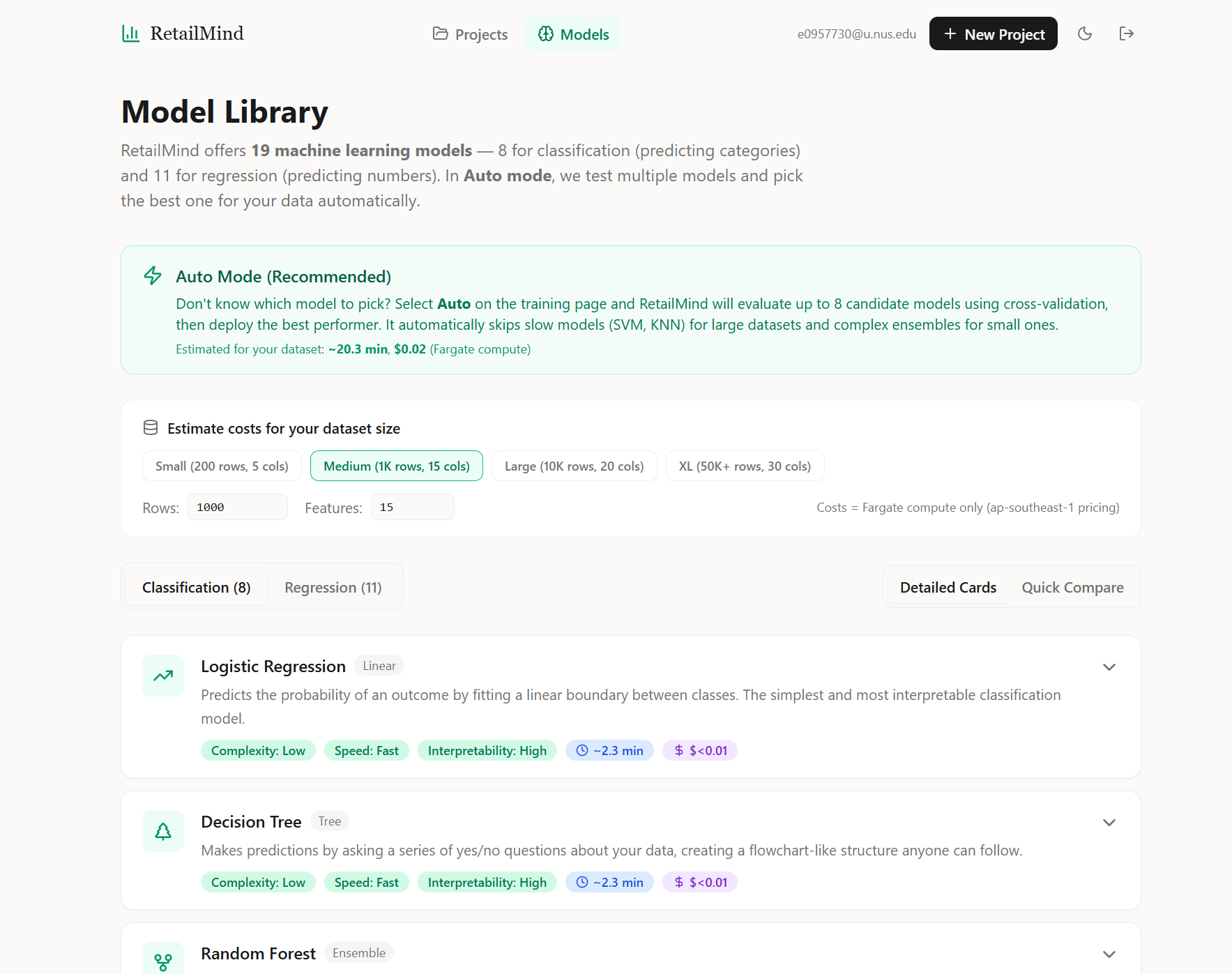The width and height of the screenshot is (1232, 974).
Task: Click Decision Tree ~2.3 min time badge
Action: (x=609, y=882)
